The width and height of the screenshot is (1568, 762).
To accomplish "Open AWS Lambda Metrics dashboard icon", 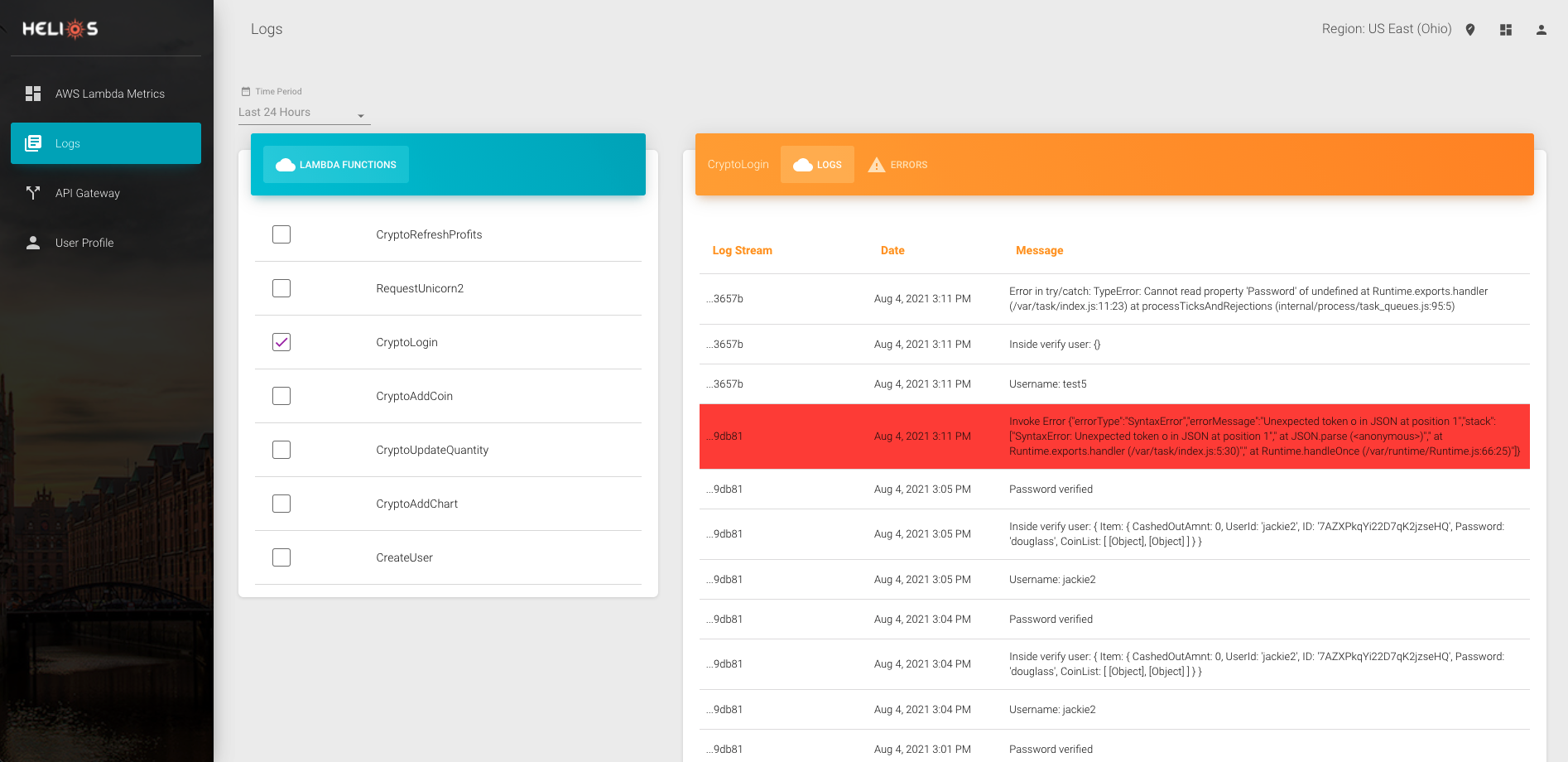I will click(x=33, y=94).
